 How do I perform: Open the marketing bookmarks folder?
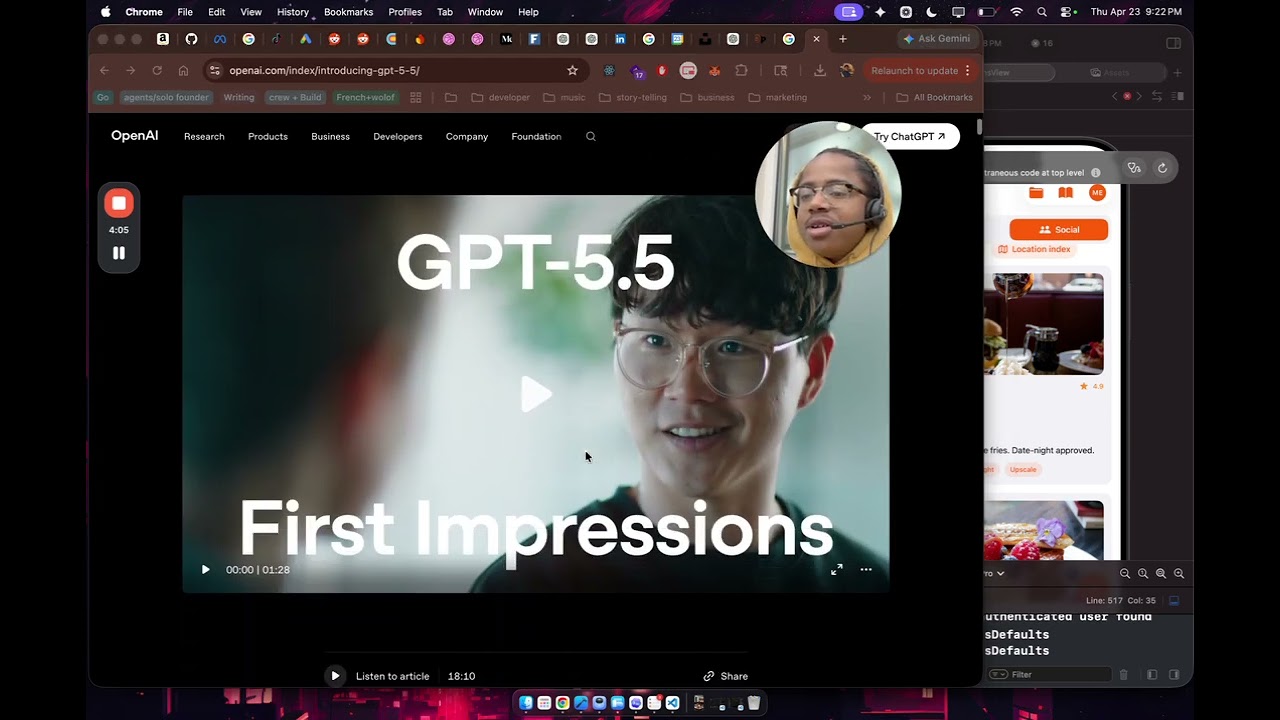coord(777,97)
